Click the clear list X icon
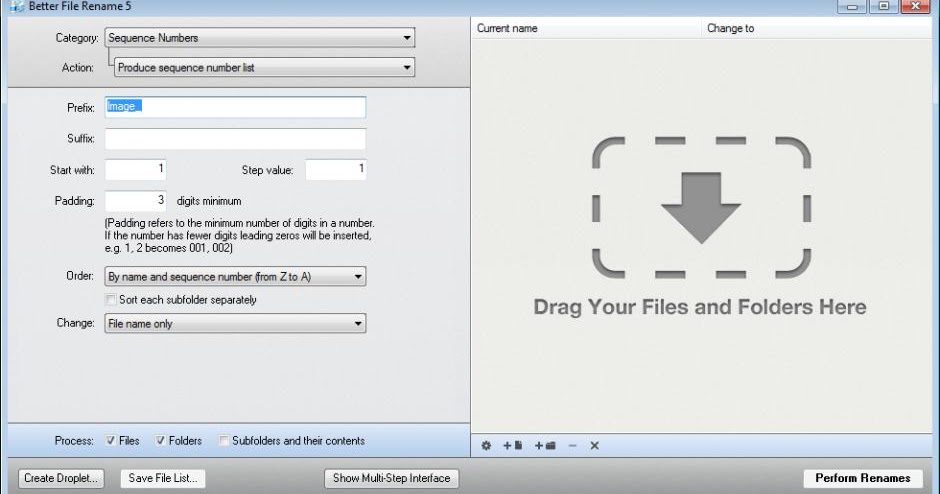Viewport: 940px width, 494px height. click(594, 445)
